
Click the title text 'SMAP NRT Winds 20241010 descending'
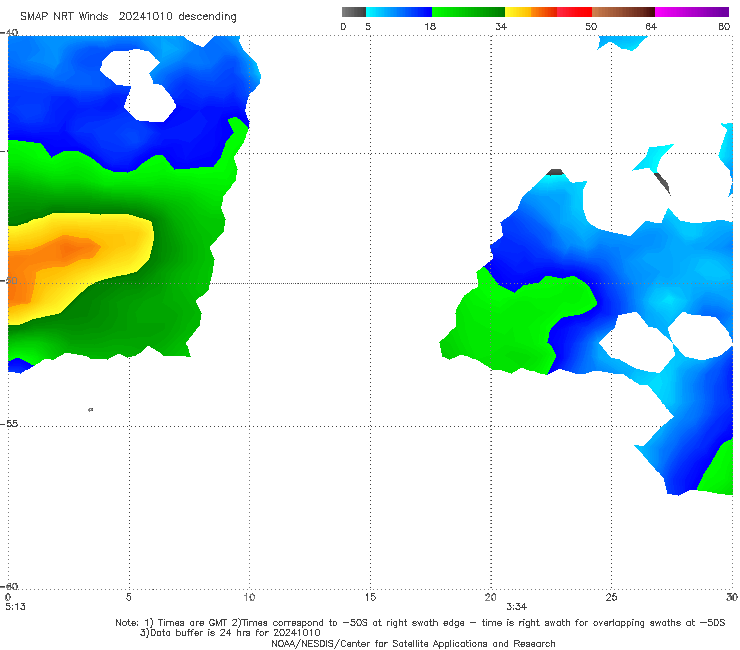(x=128, y=16)
